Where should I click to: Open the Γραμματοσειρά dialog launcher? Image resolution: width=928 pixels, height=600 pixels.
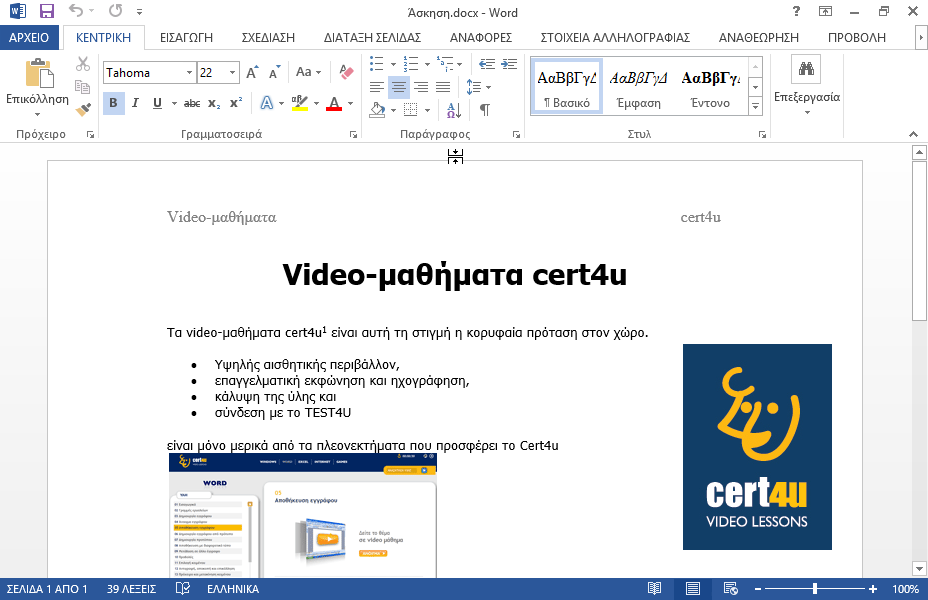(353, 134)
